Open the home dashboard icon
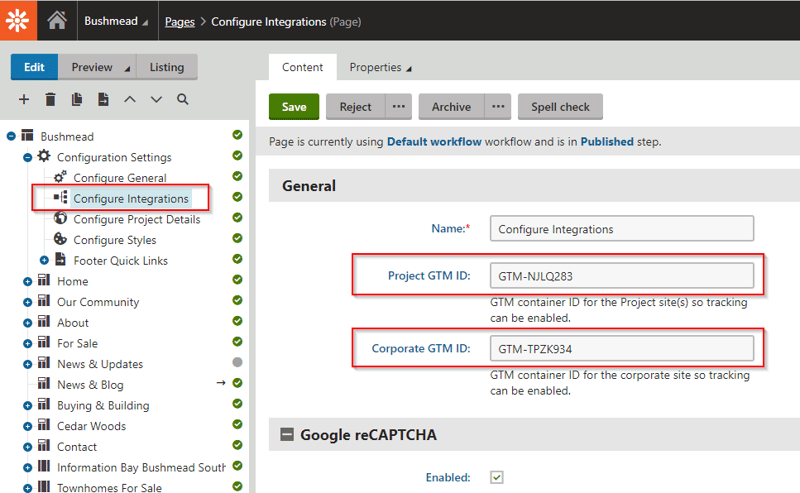 tap(57, 20)
